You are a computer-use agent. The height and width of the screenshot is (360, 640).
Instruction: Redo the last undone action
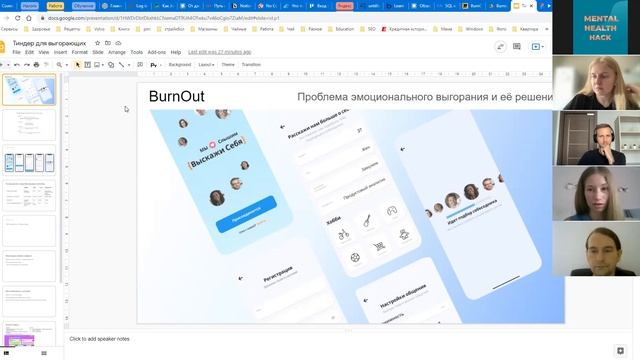[x=27, y=65]
